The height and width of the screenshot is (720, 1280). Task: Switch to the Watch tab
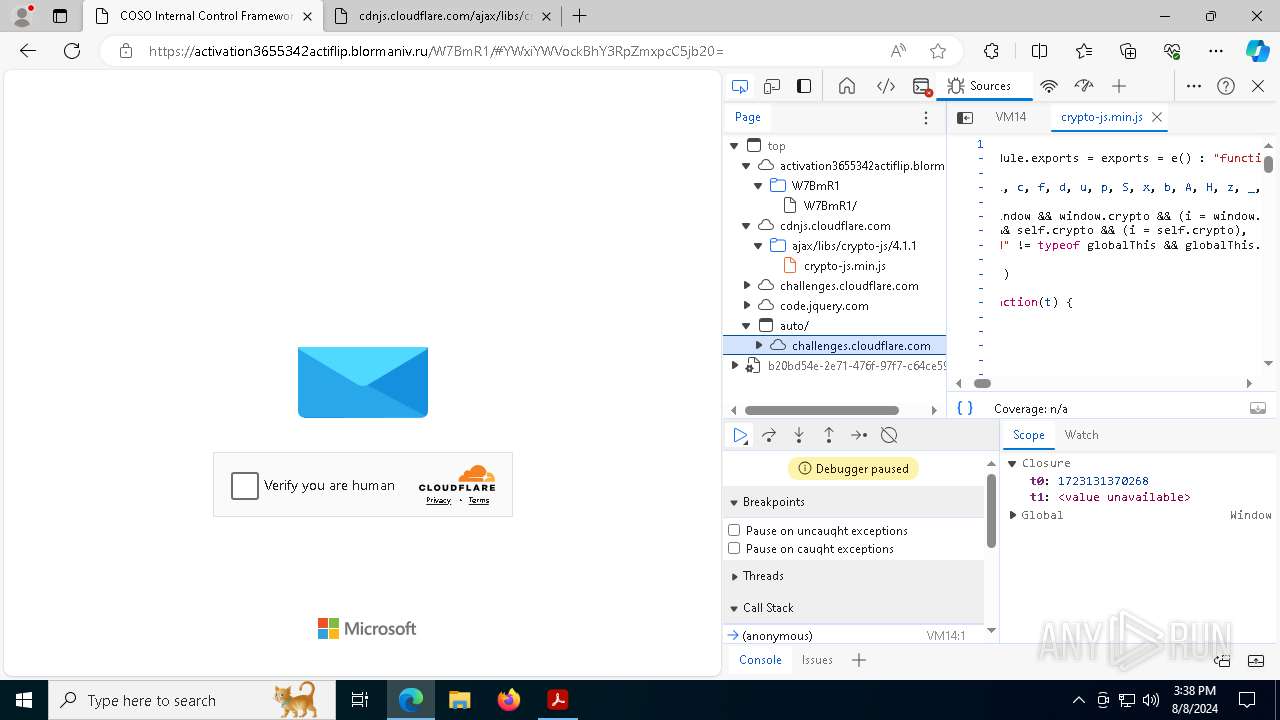tap(1081, 435)
